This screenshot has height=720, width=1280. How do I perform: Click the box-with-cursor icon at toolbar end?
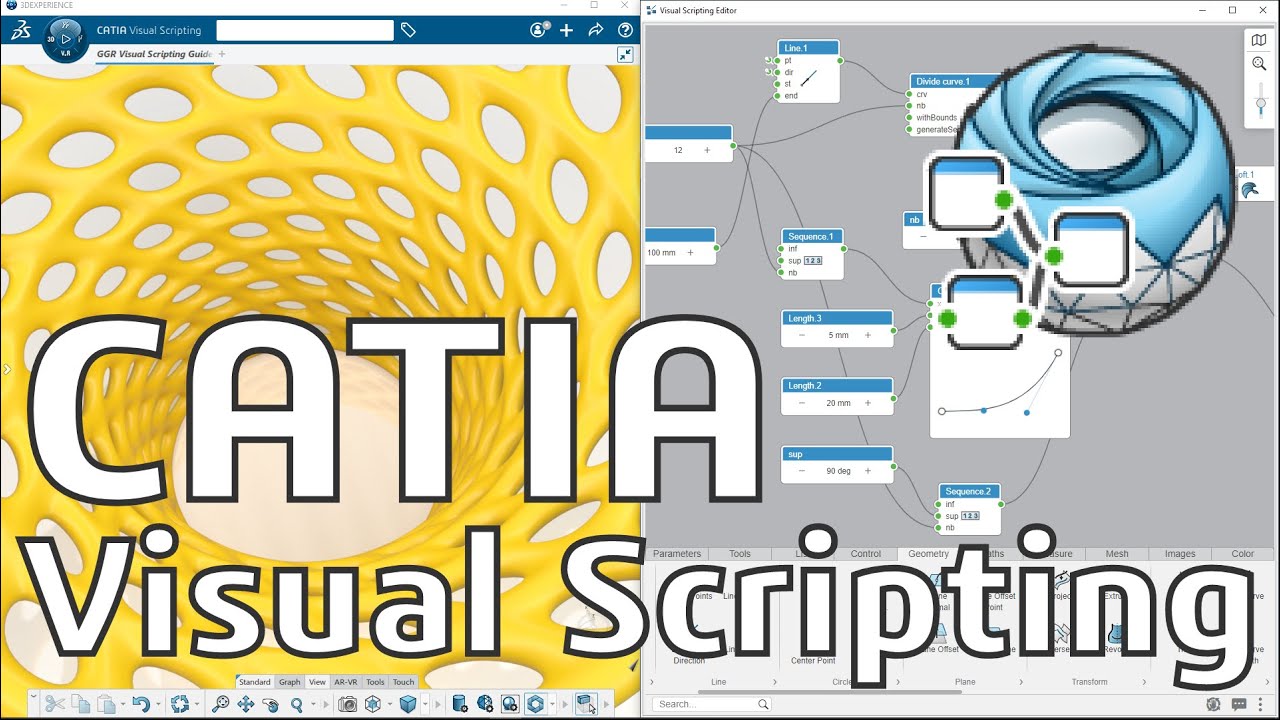586,704
